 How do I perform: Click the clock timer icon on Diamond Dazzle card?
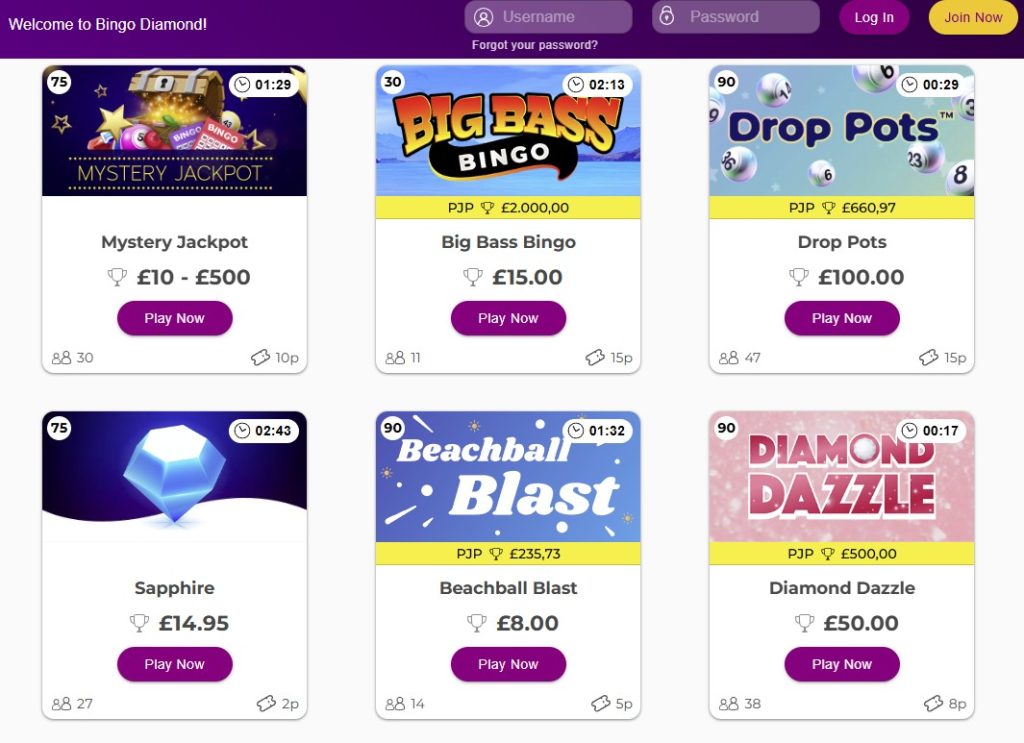pos(910,430)
